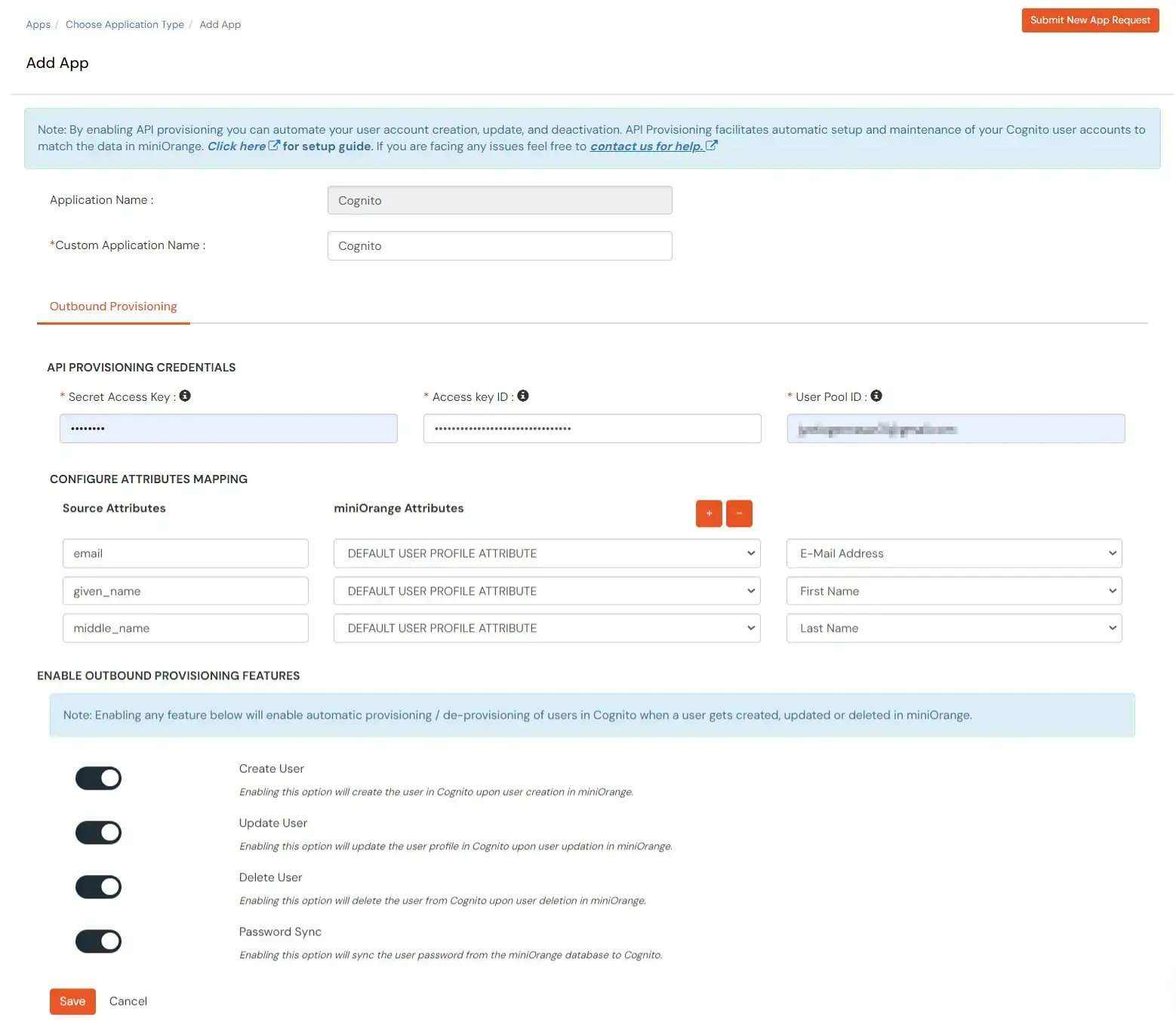1176x1020 pixels.
Task: Open the Last Name dropdown
Action: (x=954, y=628)
